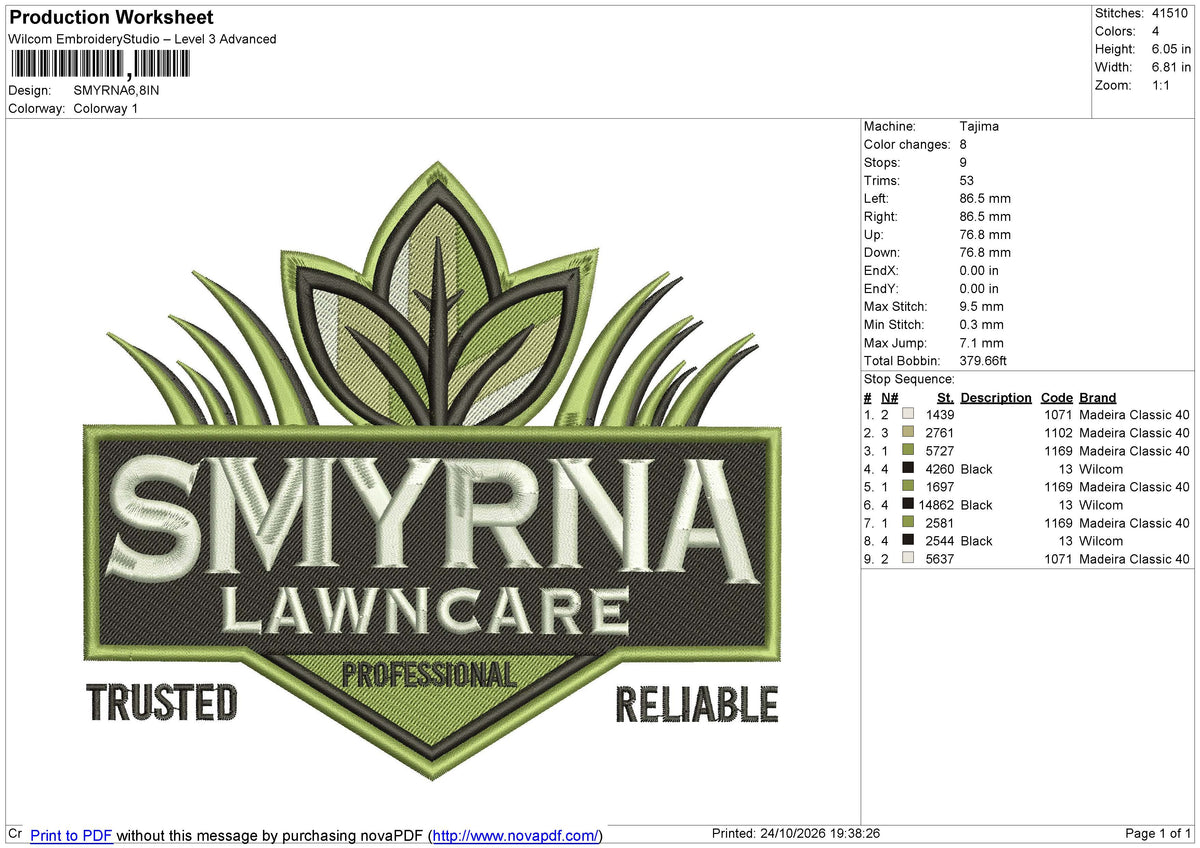Click the green swatch in stop row 7
This screenshot has width=1200, height=848.
pyautogui.click(x=908, y=521)
